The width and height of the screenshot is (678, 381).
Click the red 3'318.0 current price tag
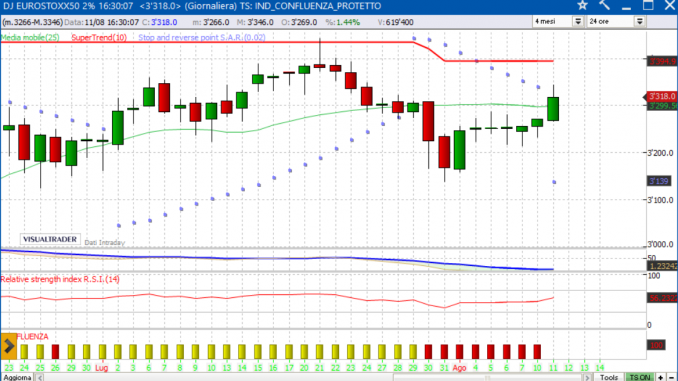point(661,96)
